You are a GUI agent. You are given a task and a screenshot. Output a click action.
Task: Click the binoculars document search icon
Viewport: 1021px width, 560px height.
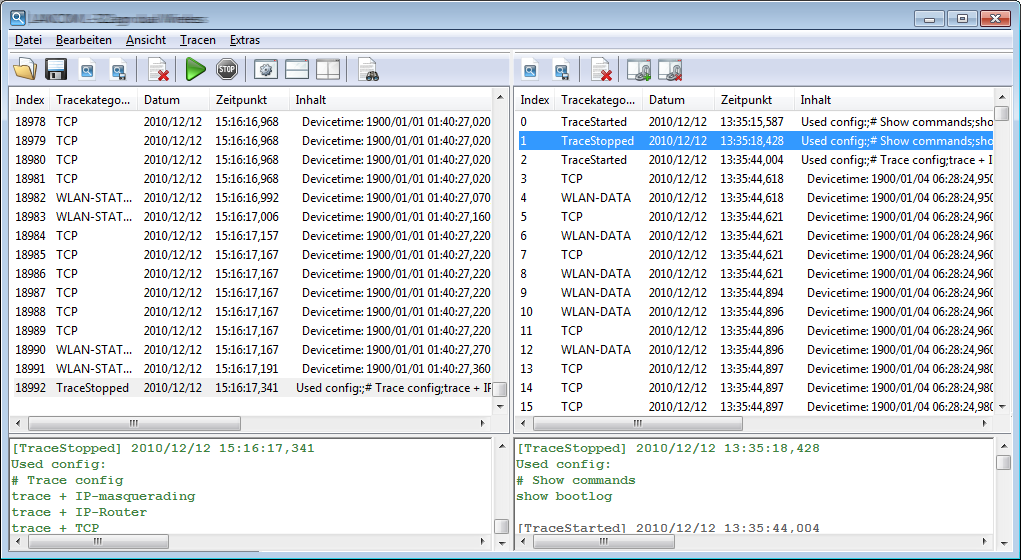[x=368, y=69]
